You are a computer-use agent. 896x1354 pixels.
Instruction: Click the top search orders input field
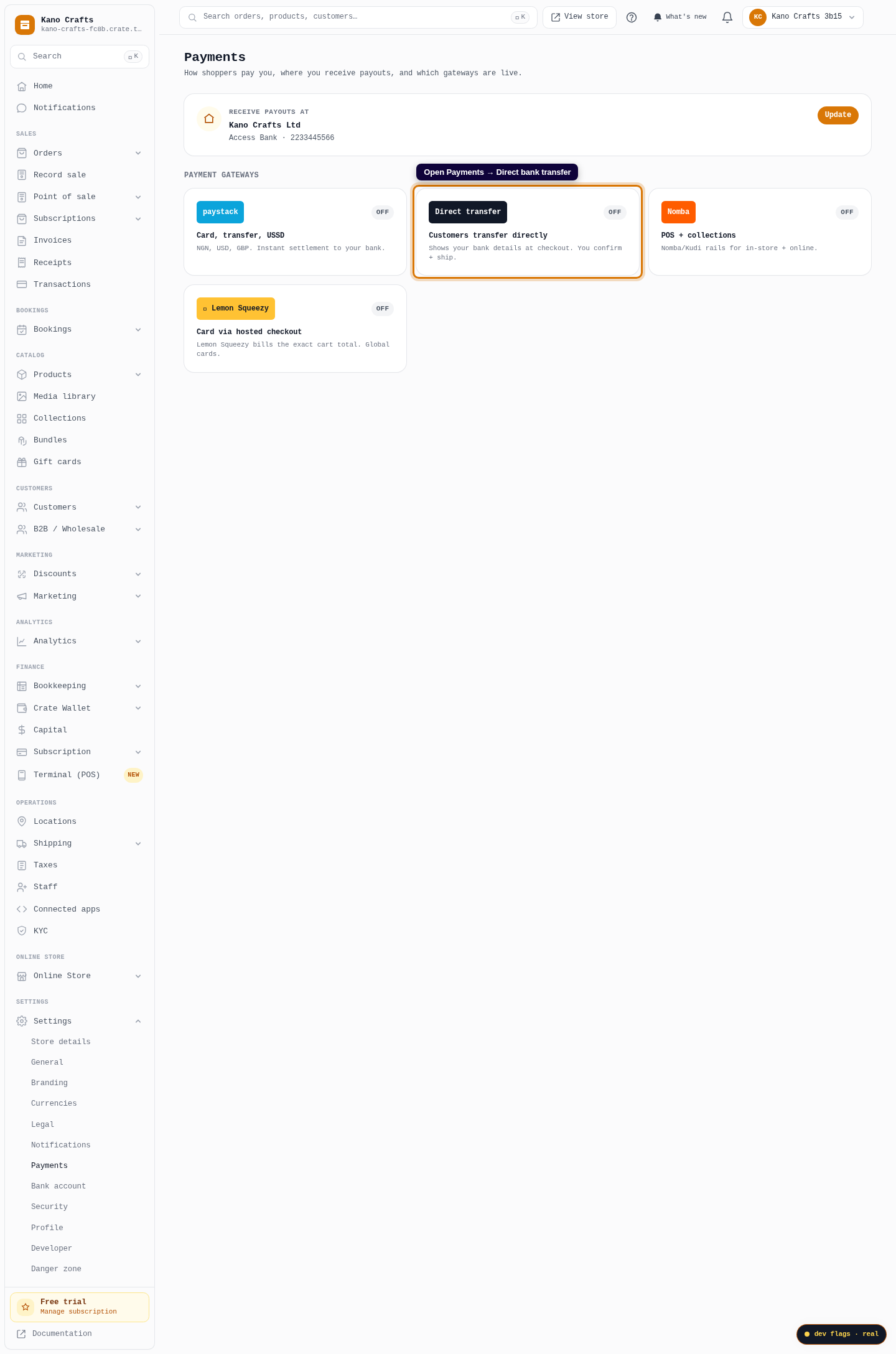tap(358, 17)
